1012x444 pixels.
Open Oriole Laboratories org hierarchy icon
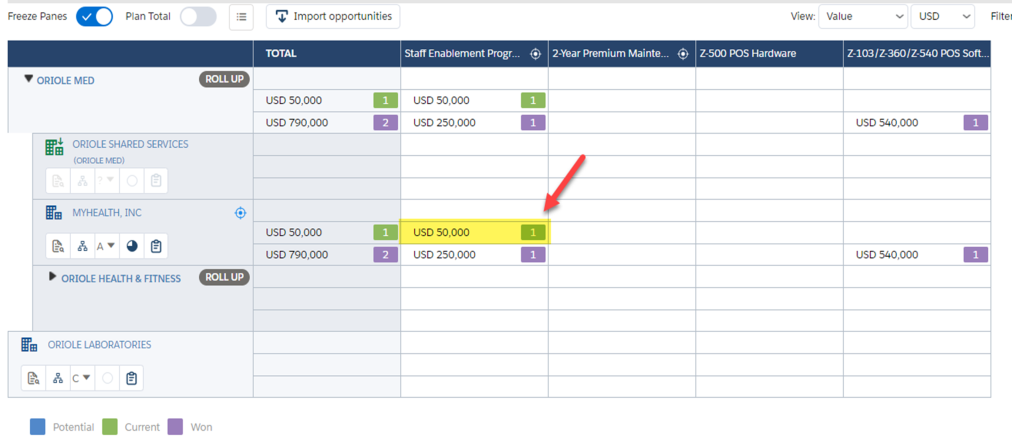pos(57,379)
